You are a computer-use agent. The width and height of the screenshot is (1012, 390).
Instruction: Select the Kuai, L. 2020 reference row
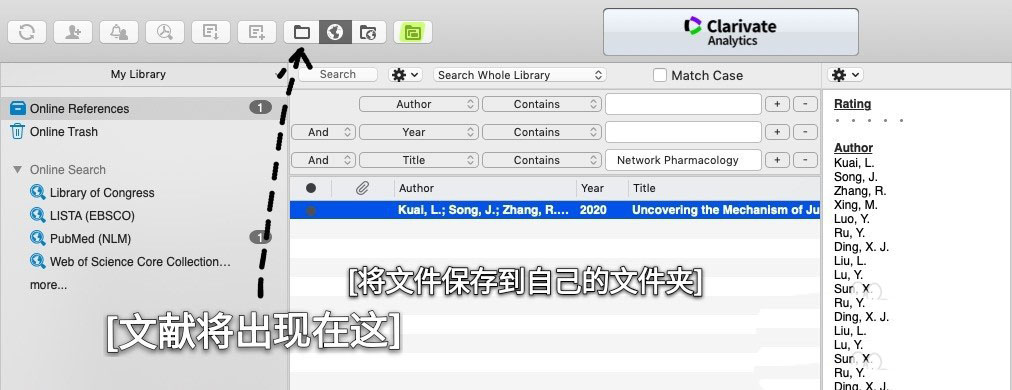coord(555,210)
